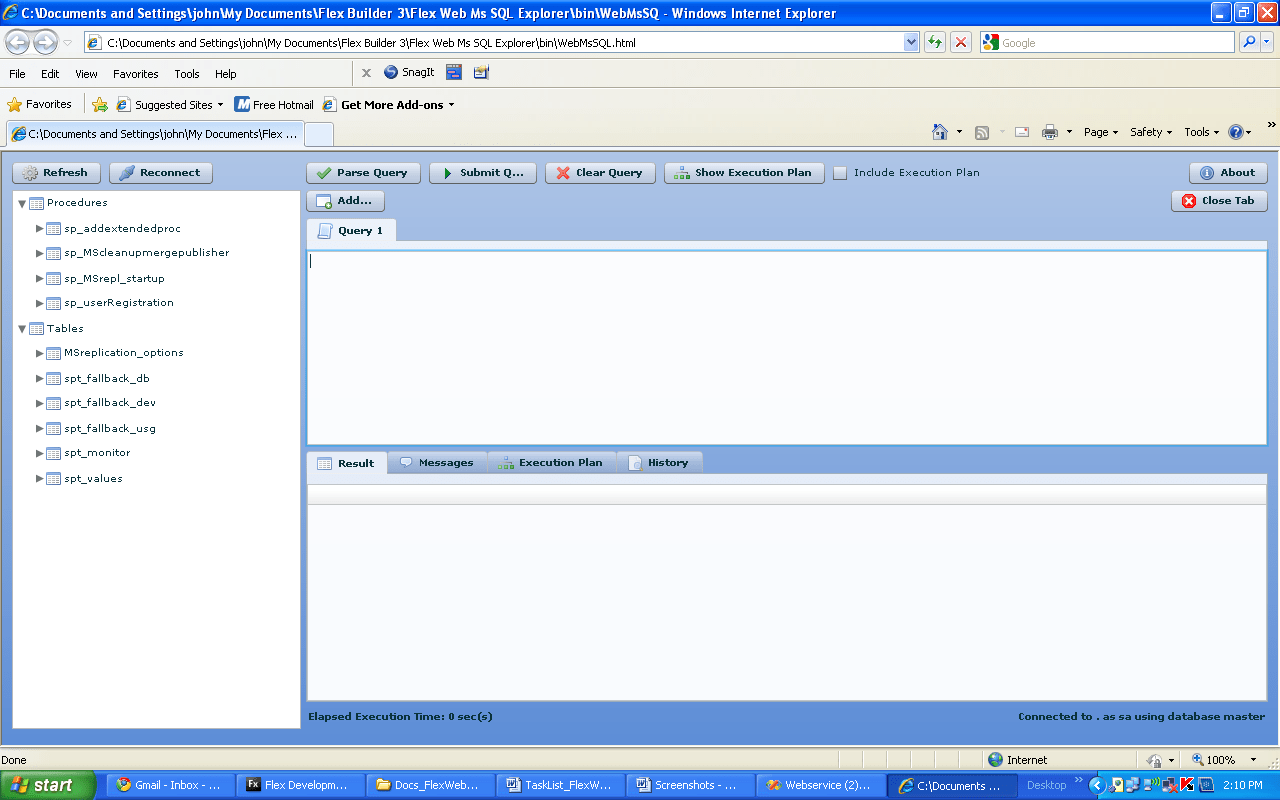Click the browser Refresh page icon
Image resolution: width=1280 pixels, height=800 pixels.
click(x=935, y=42)
